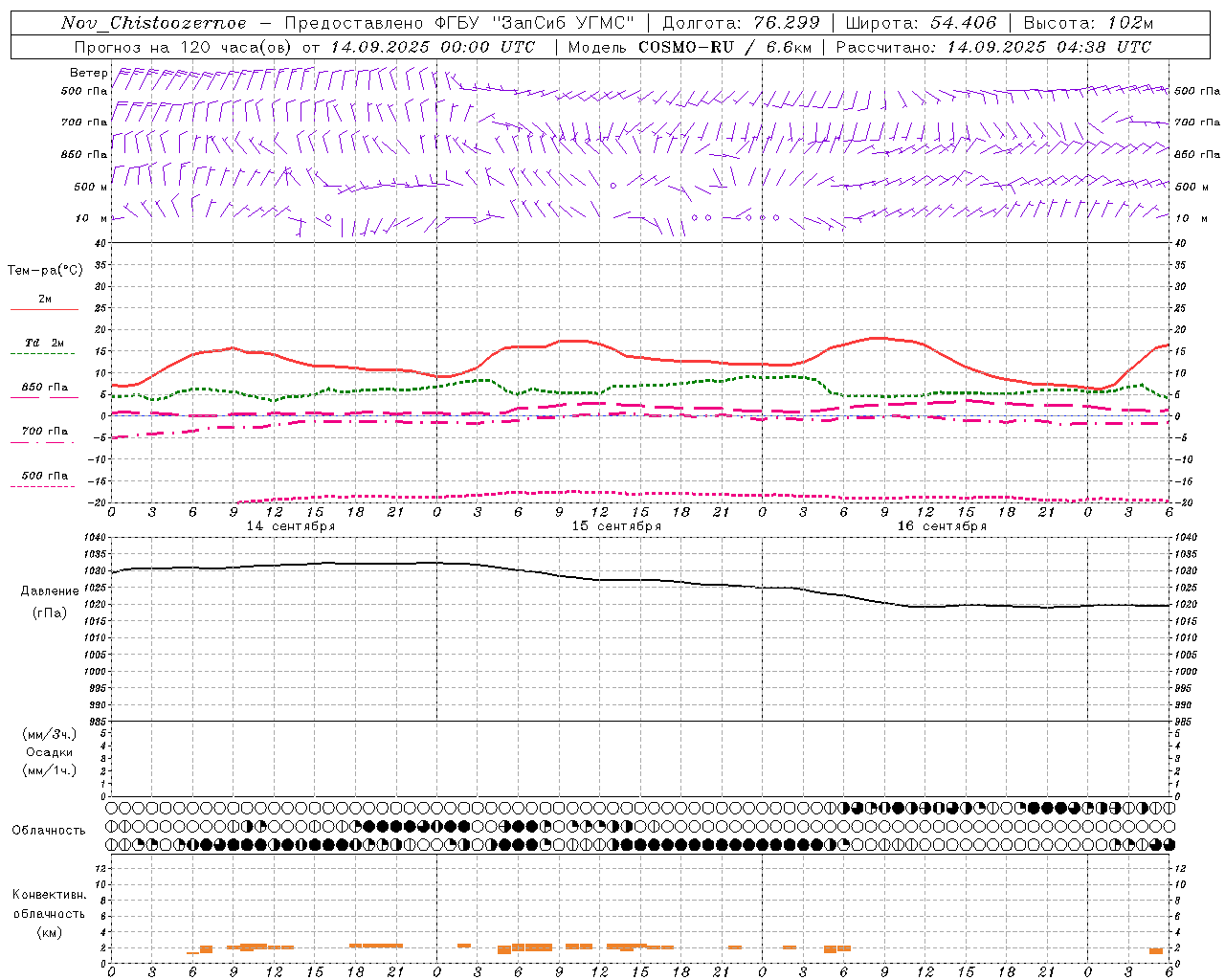
Task: Click the dashed line sample under Td 2м
Action: click(x=43, y=354)
